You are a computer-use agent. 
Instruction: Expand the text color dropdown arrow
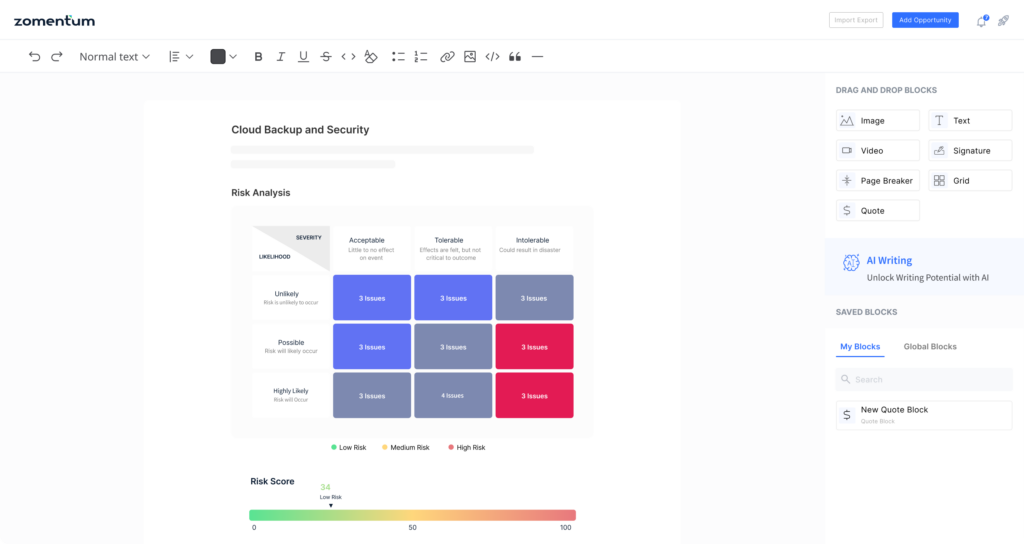coord(233,57)
